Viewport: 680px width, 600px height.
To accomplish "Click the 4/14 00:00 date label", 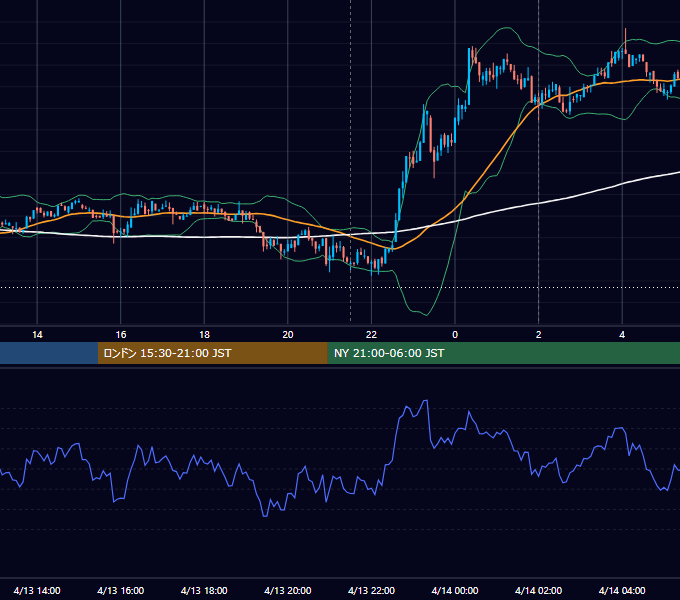I will click(x=455, y=590).
